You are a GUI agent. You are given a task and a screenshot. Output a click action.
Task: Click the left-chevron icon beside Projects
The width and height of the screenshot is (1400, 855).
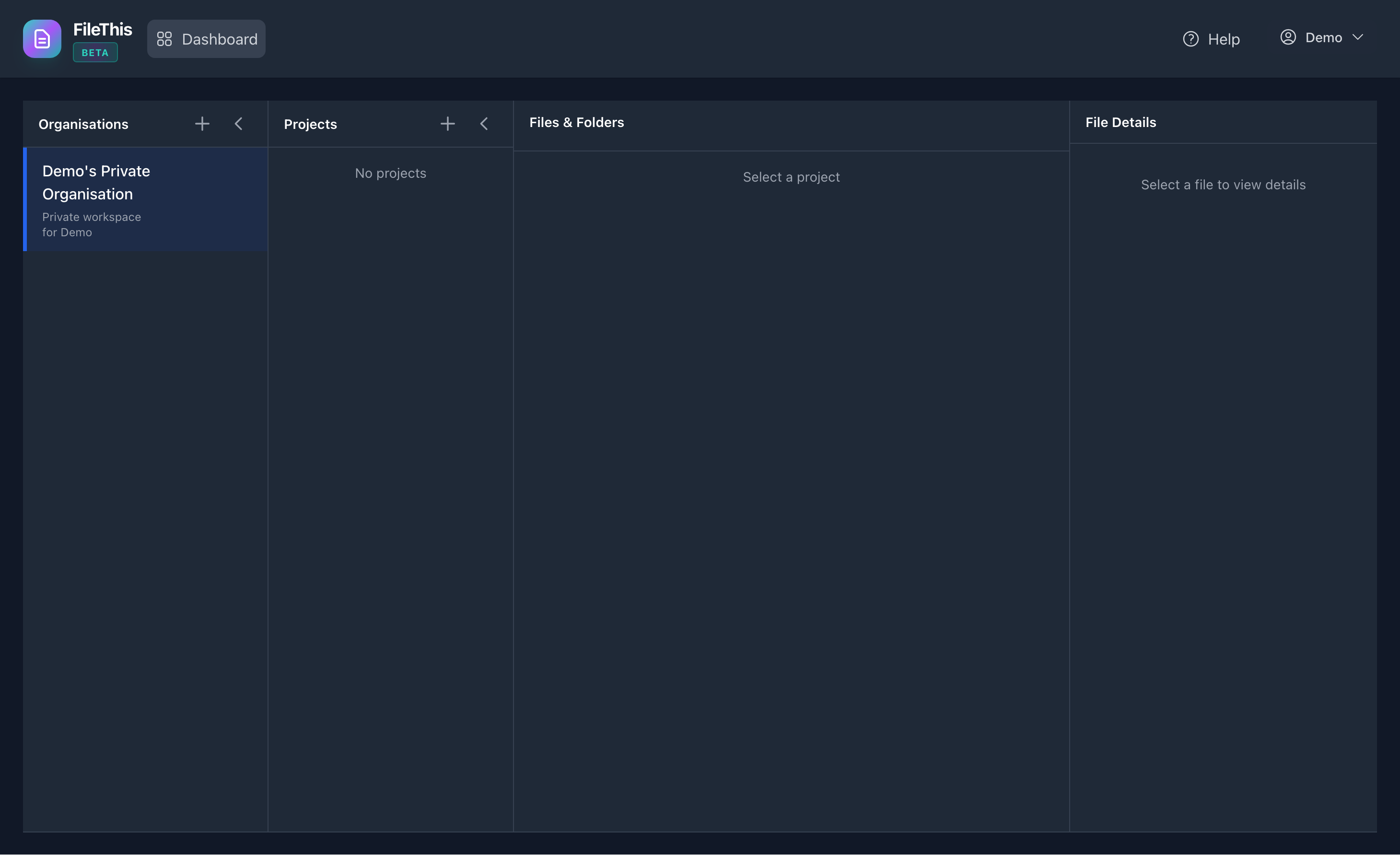coord(484,123)
